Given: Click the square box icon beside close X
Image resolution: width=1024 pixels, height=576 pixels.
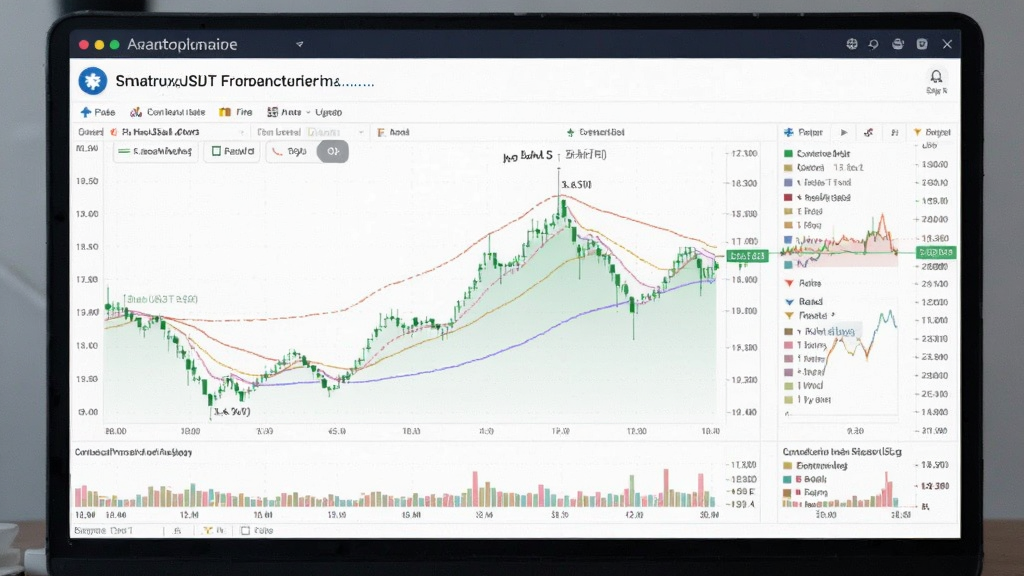Looking at the screenshot, I should click(921, 44).
